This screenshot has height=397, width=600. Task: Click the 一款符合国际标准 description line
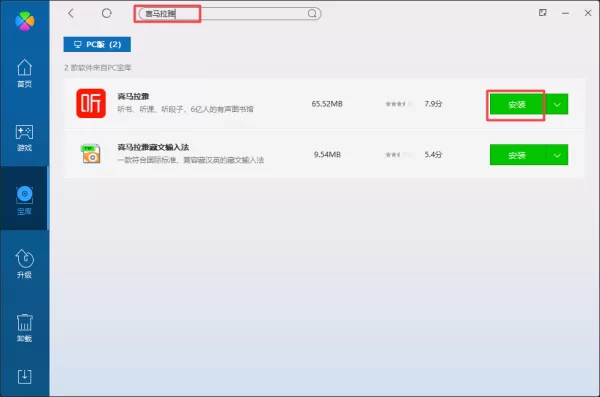tap(191, 160)
